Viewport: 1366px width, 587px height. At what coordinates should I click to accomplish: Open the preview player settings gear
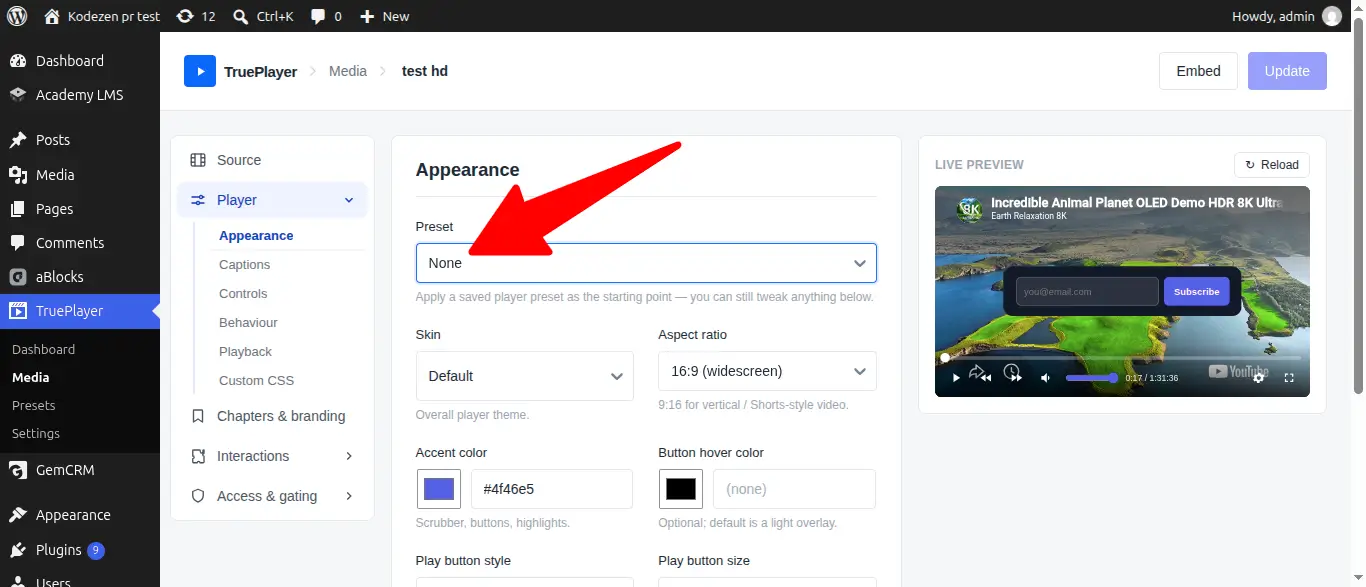(1259, 377)
